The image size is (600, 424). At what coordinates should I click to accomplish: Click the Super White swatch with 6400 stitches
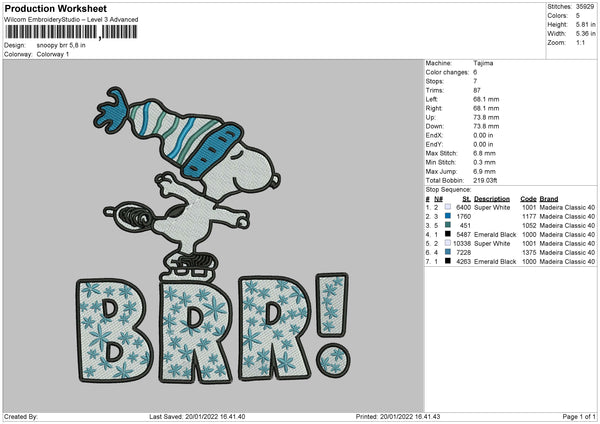(x=447, y=207)
